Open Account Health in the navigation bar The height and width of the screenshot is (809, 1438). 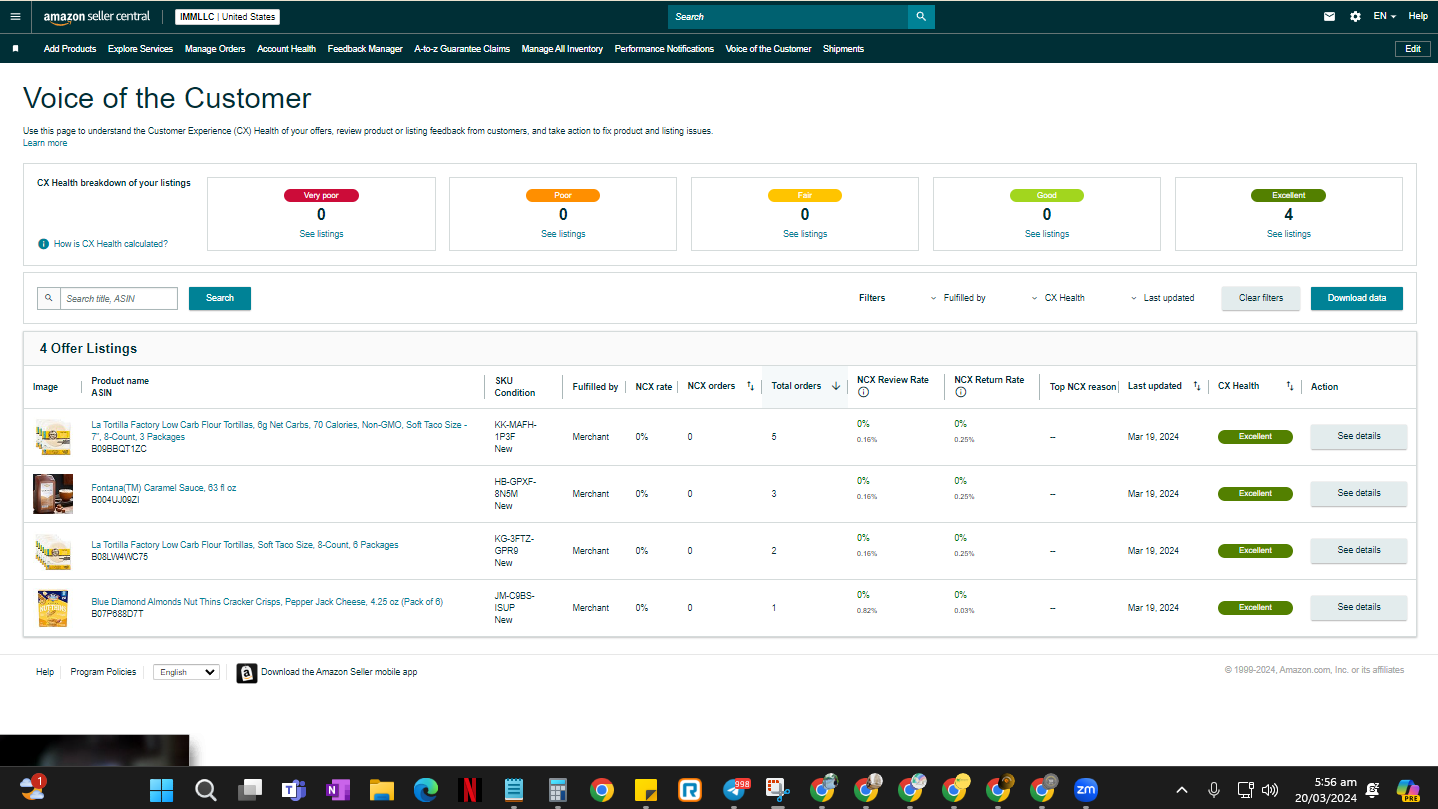coord(286,49)
